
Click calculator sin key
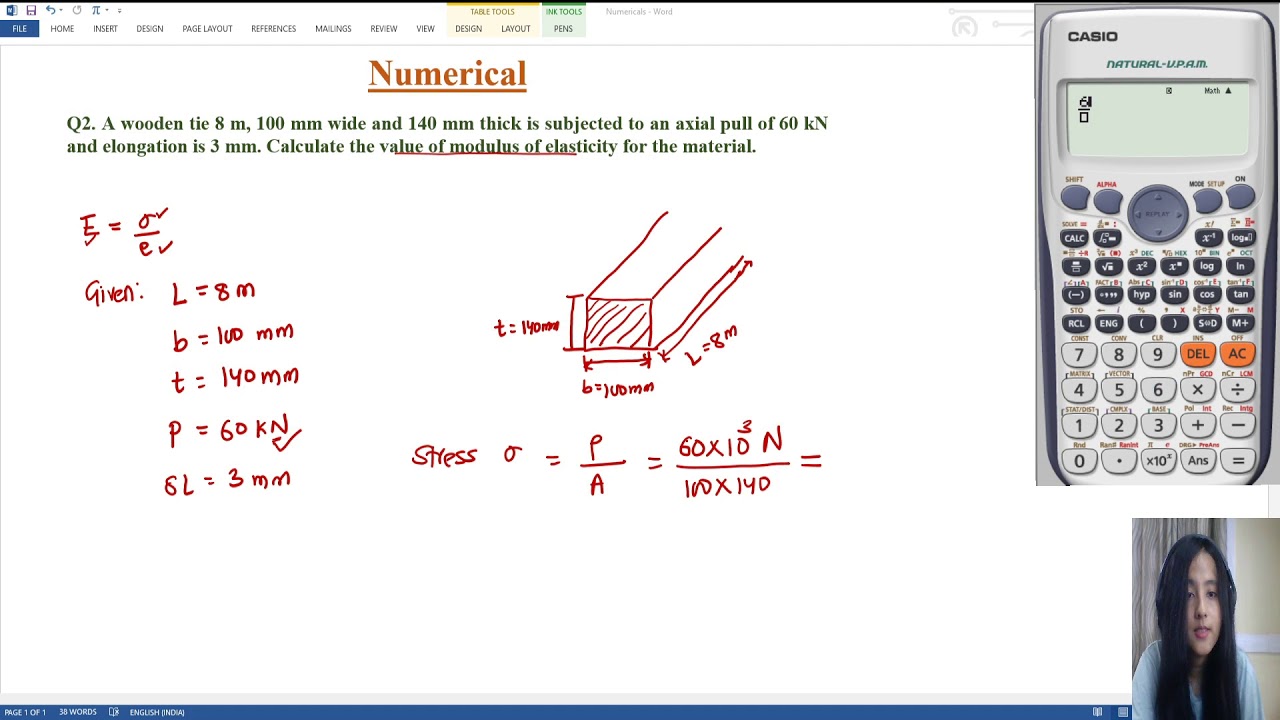click(1174, 295)
